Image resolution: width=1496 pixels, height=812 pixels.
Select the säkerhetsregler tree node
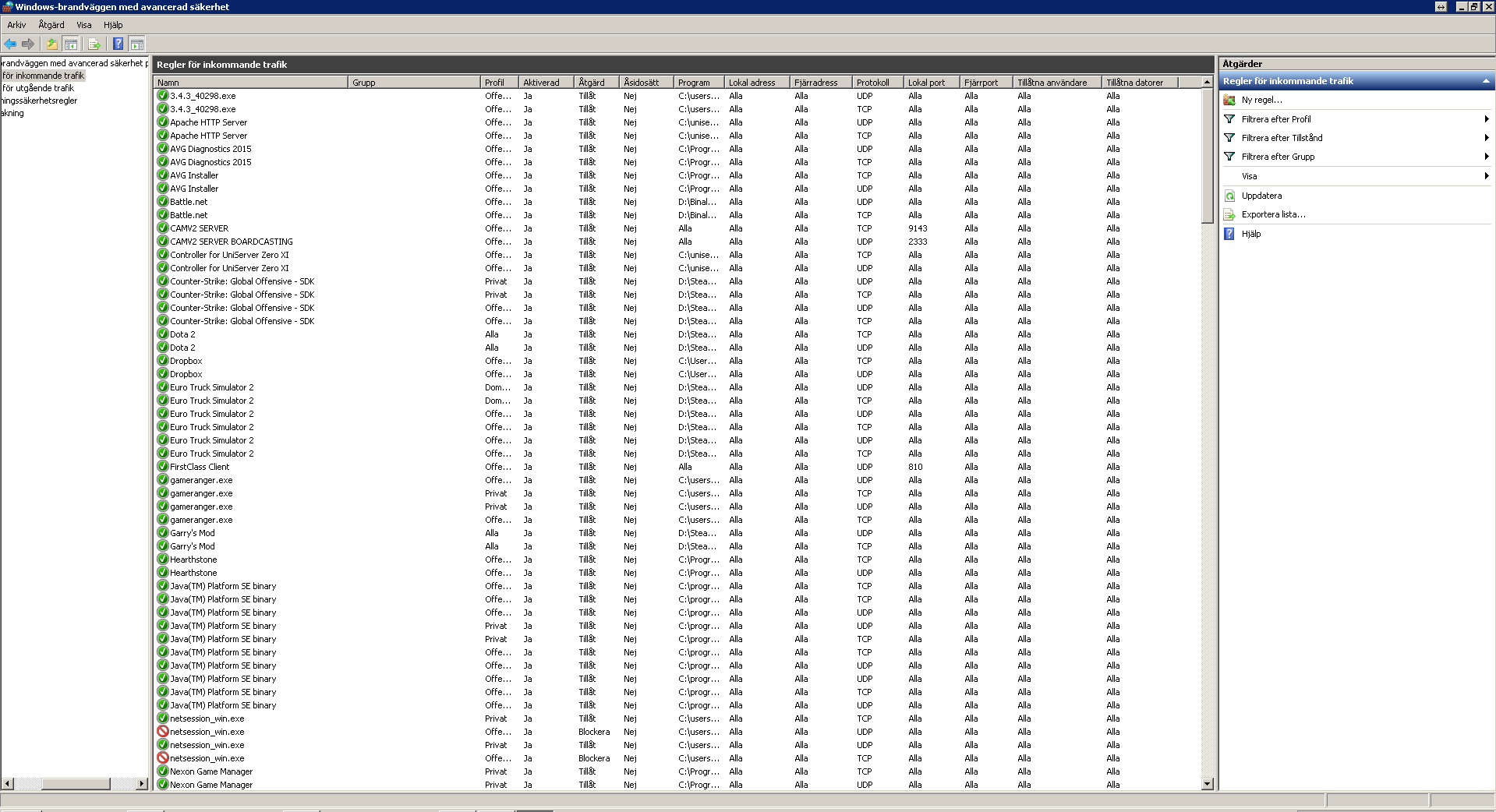(39, 101)
